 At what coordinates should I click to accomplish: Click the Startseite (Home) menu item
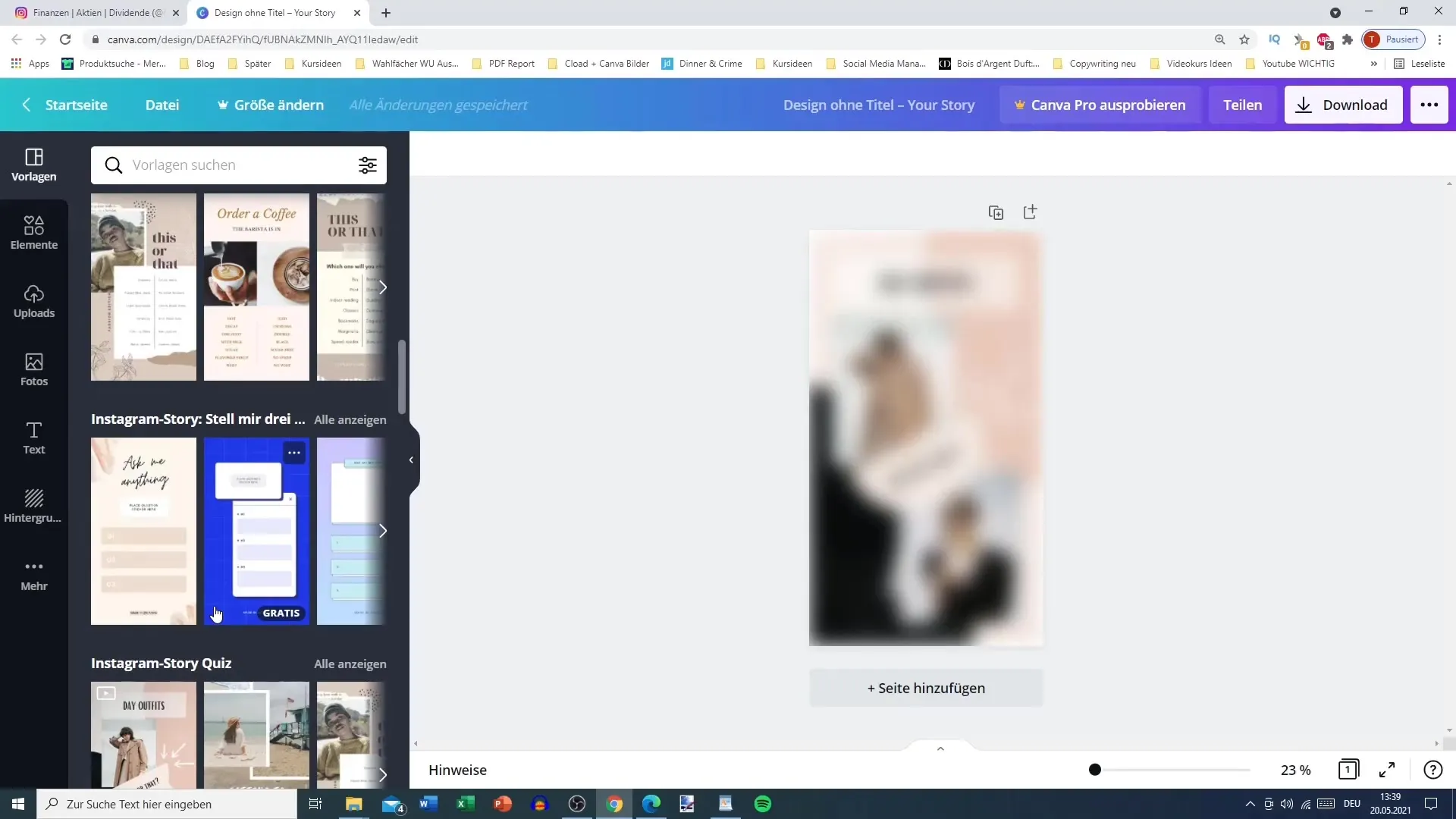(76, 104)
